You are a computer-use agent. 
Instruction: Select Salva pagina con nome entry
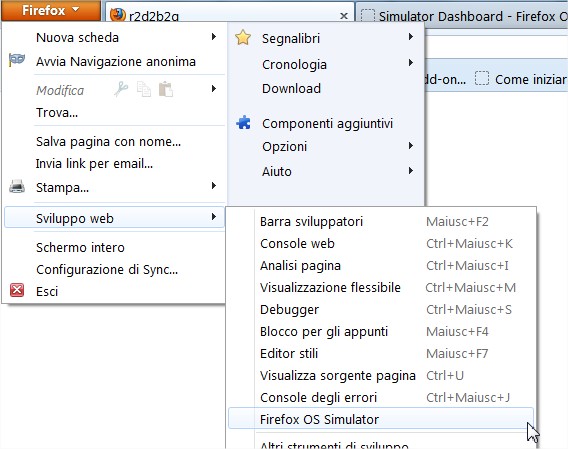coord(108,141)
